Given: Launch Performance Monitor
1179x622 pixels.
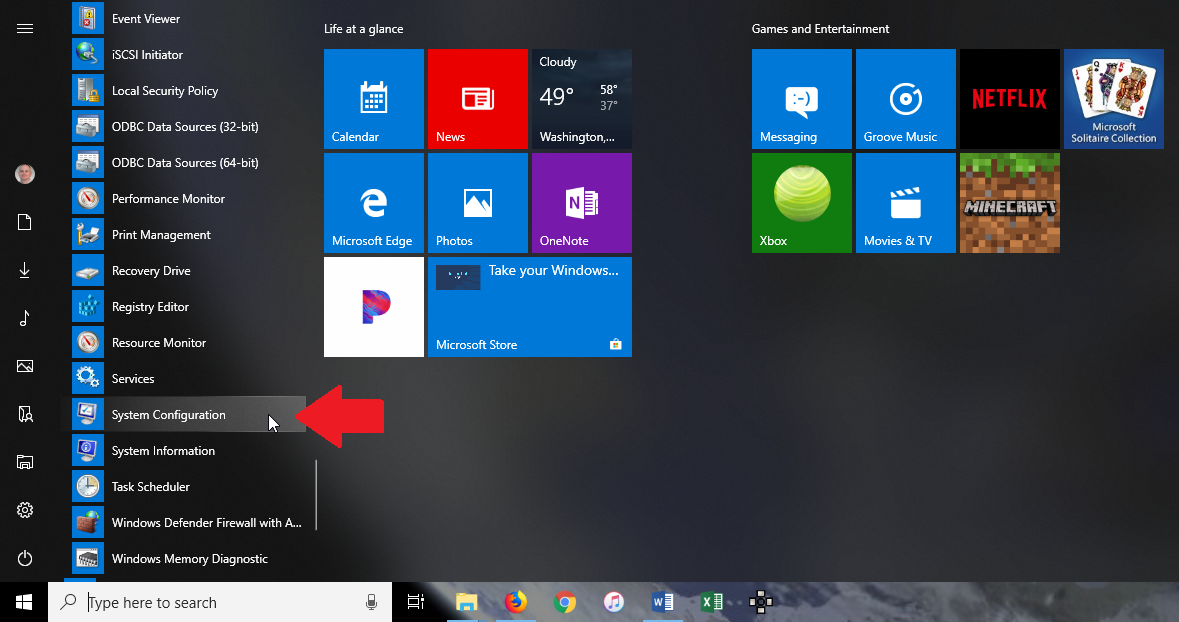Looking at the screenshot, I should pyautogui.click(x=188, y=199).
